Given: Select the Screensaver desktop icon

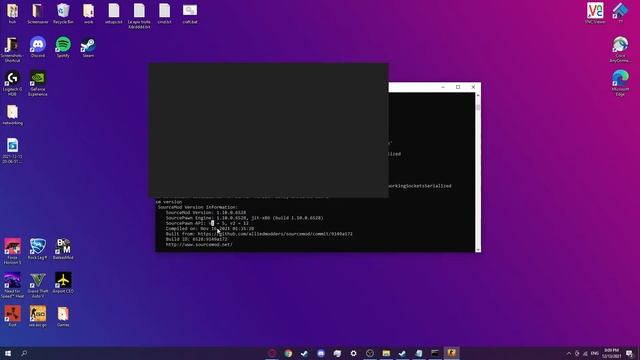Looking at the screenshot, I should tap(38, 13).
